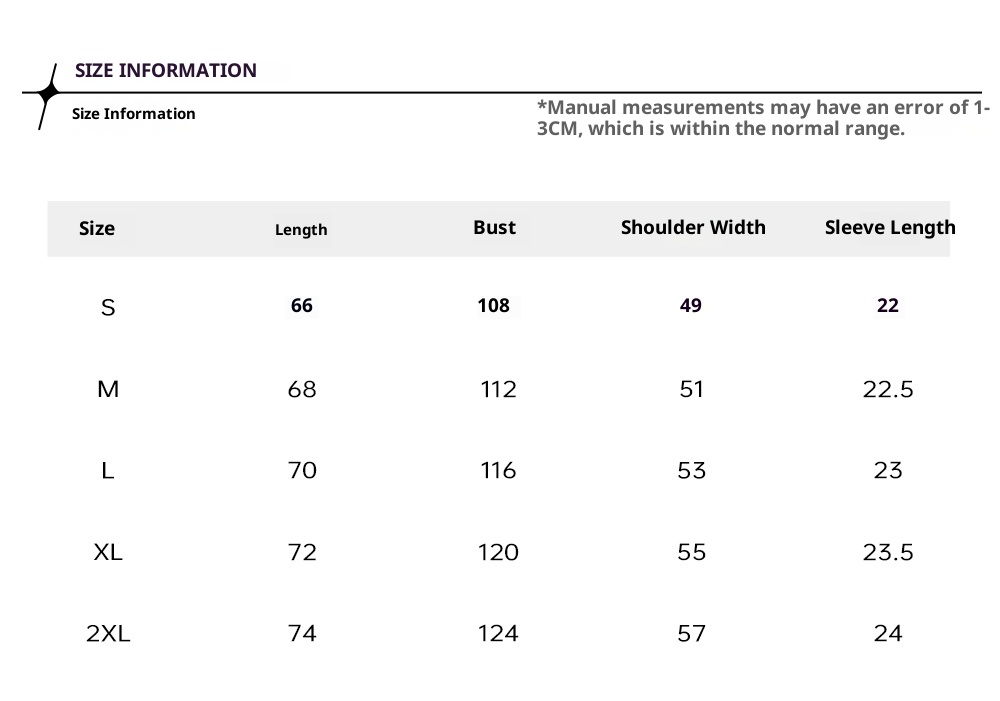Select the Size column header
1000x701 pixels.
[97, 228]
